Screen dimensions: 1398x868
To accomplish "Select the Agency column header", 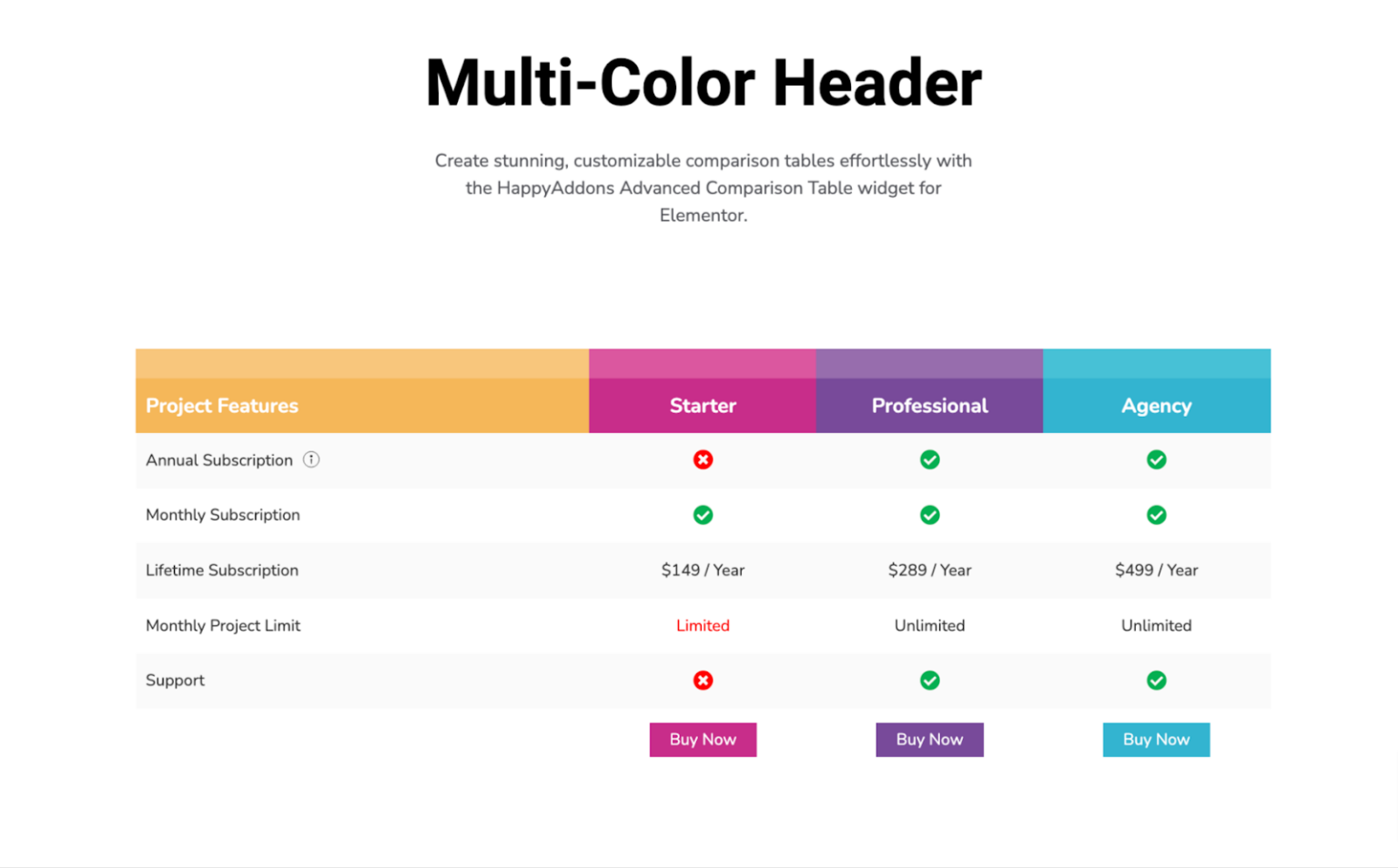I will [1156, 406].
